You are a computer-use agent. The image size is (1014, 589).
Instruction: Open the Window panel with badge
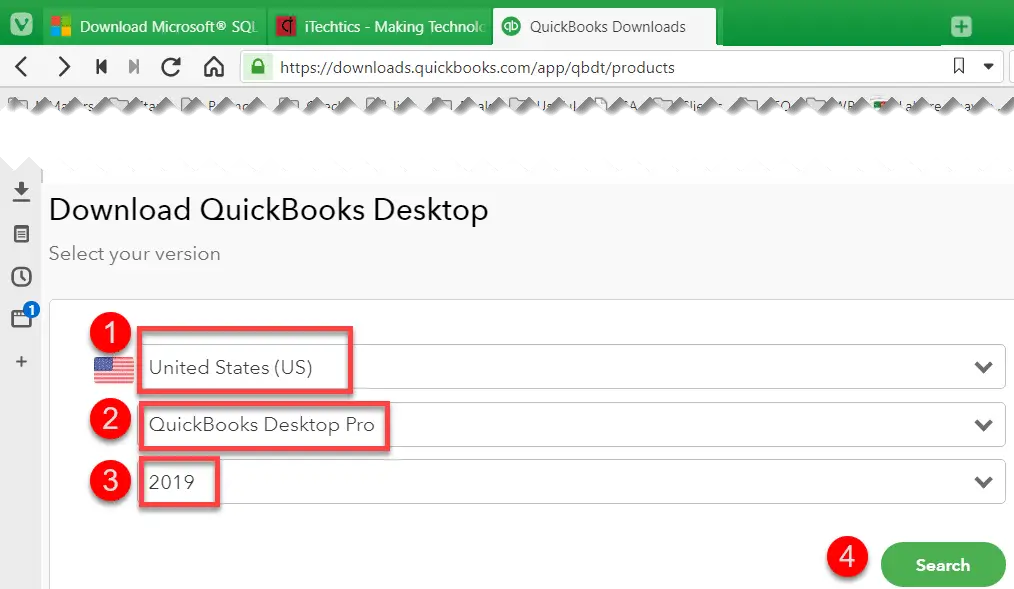[x=23, y=316]
